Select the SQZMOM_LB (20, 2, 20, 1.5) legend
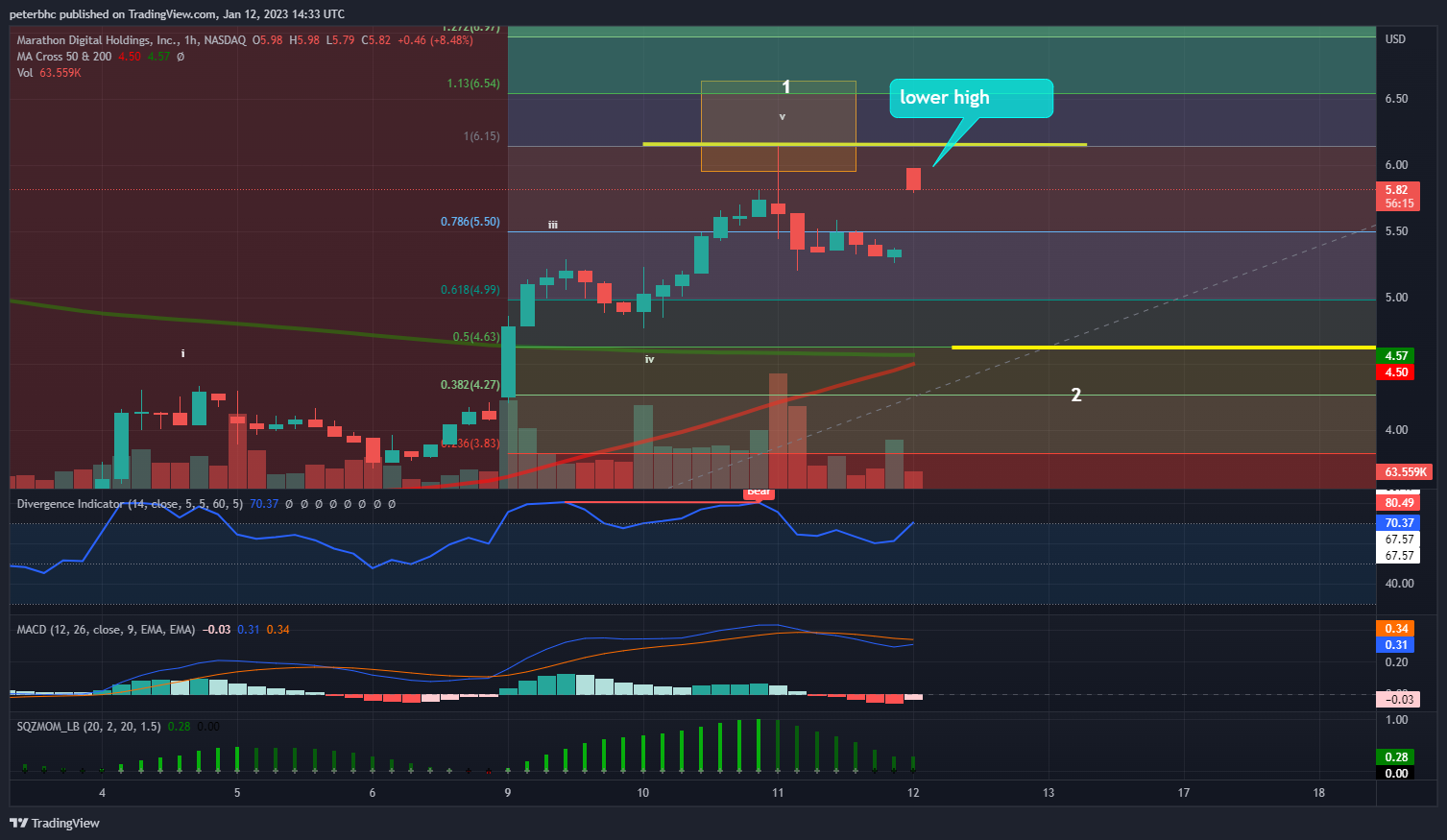This screenshot has width=1447, height=840. coord(89,727)
